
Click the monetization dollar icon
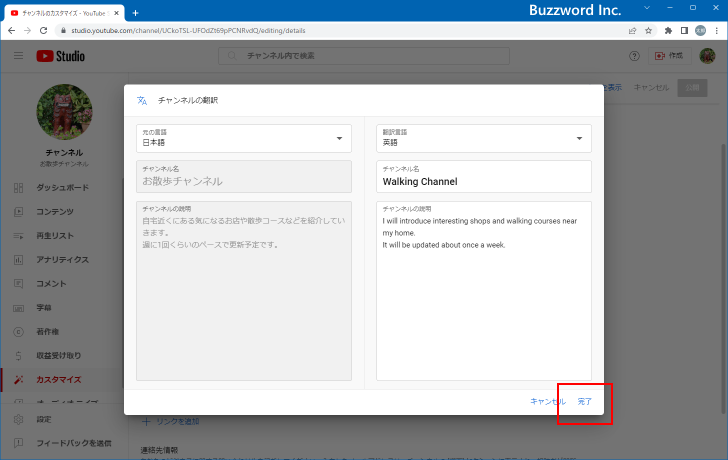pyautogui.click(x=19, y=356)
